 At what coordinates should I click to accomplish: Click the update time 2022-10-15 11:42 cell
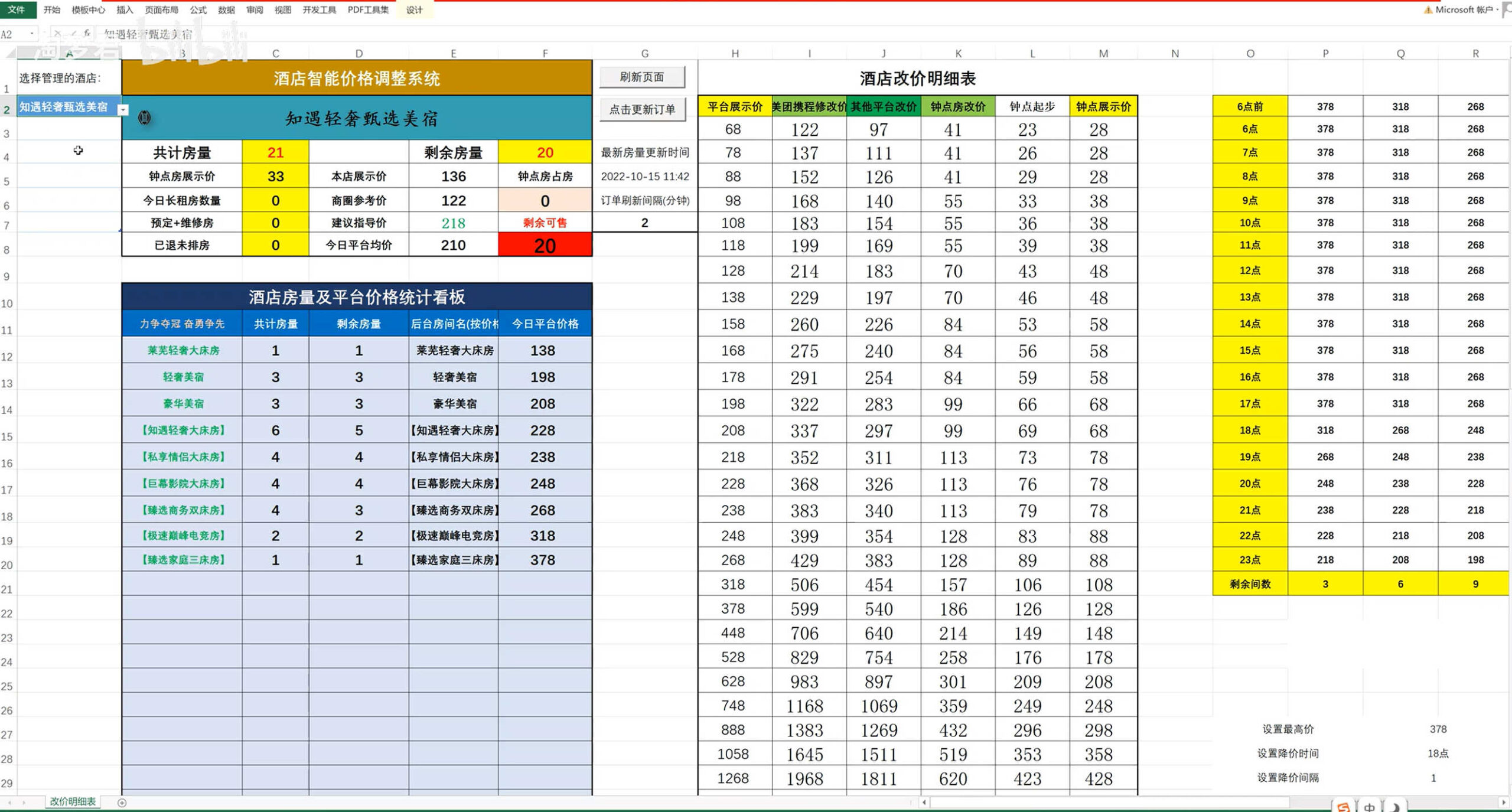coord(645,176)
